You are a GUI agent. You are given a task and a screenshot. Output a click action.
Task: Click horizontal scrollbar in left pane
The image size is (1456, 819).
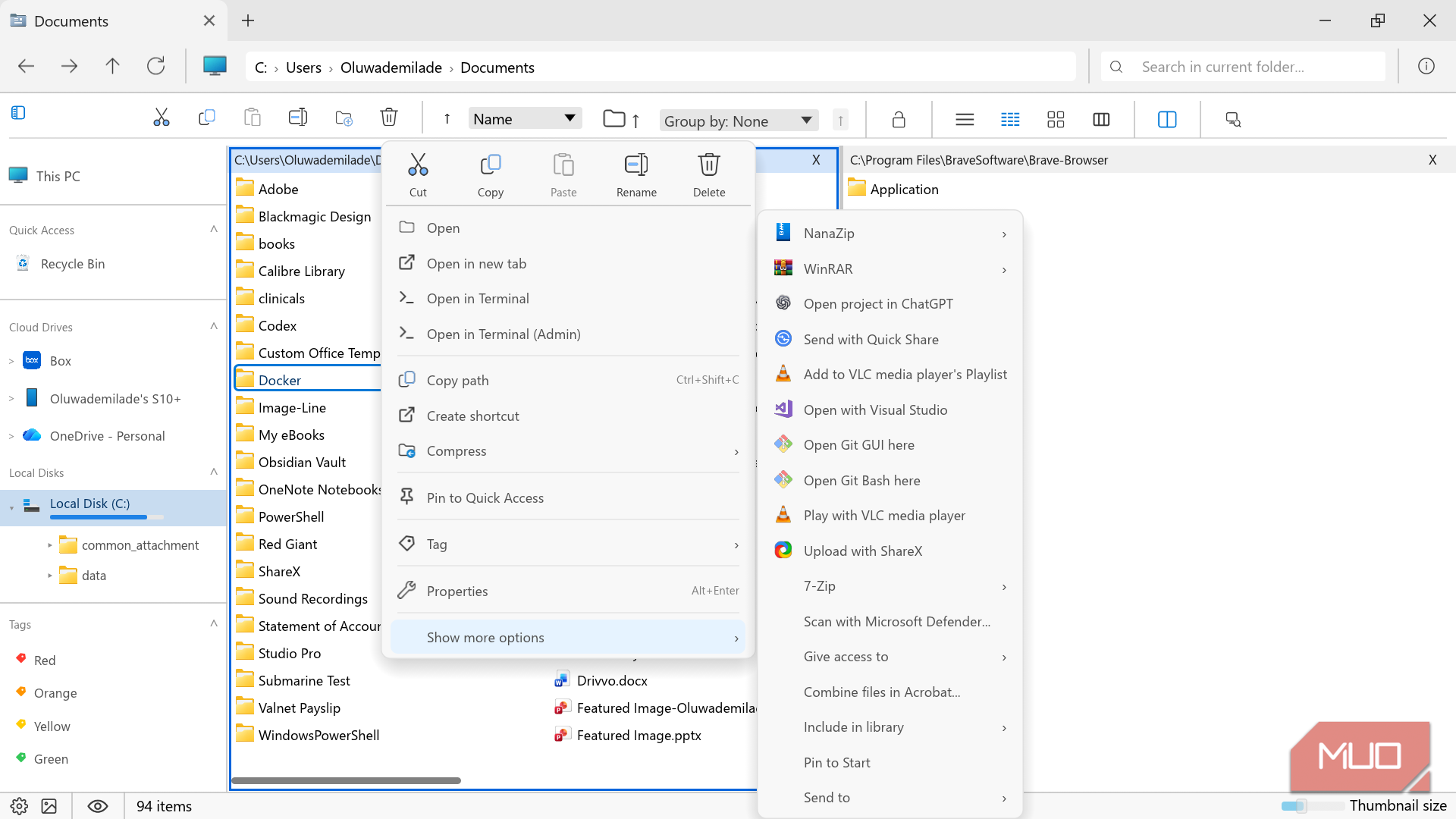click(347, 780)
